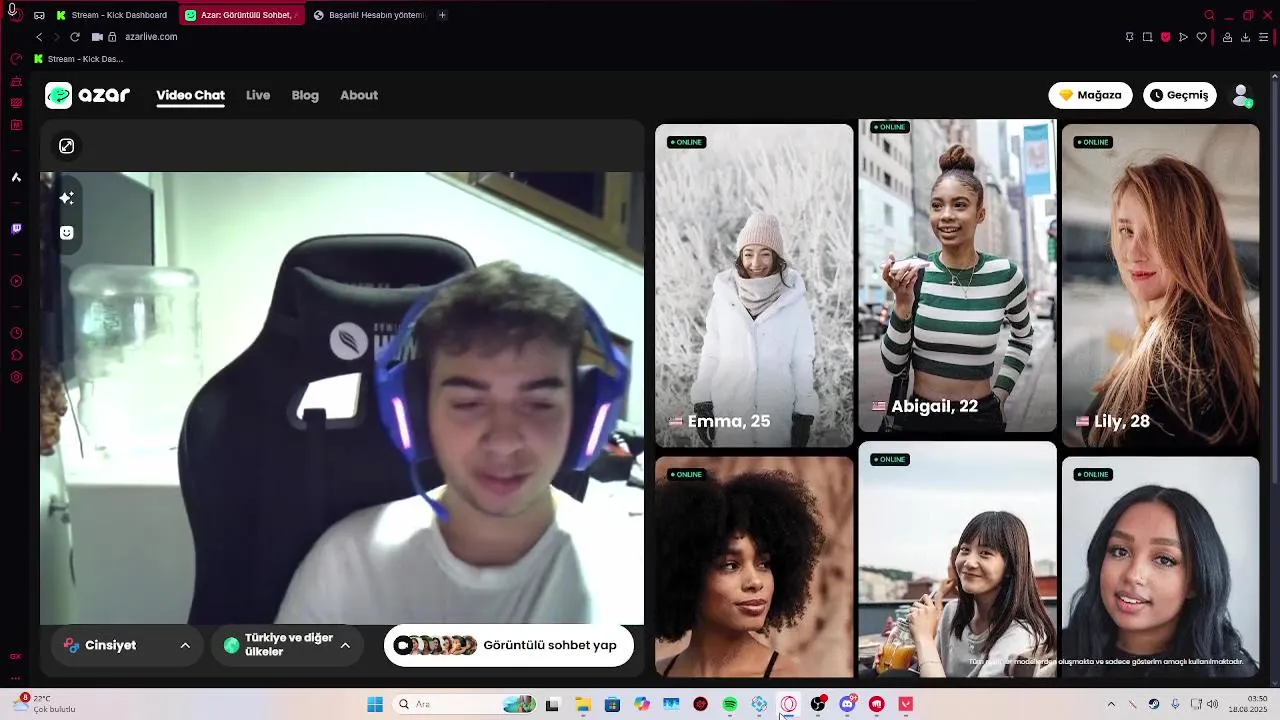Open Twitch in the Opera sidebar
The height and width of the screenshot is (720, 1280).
16,229
